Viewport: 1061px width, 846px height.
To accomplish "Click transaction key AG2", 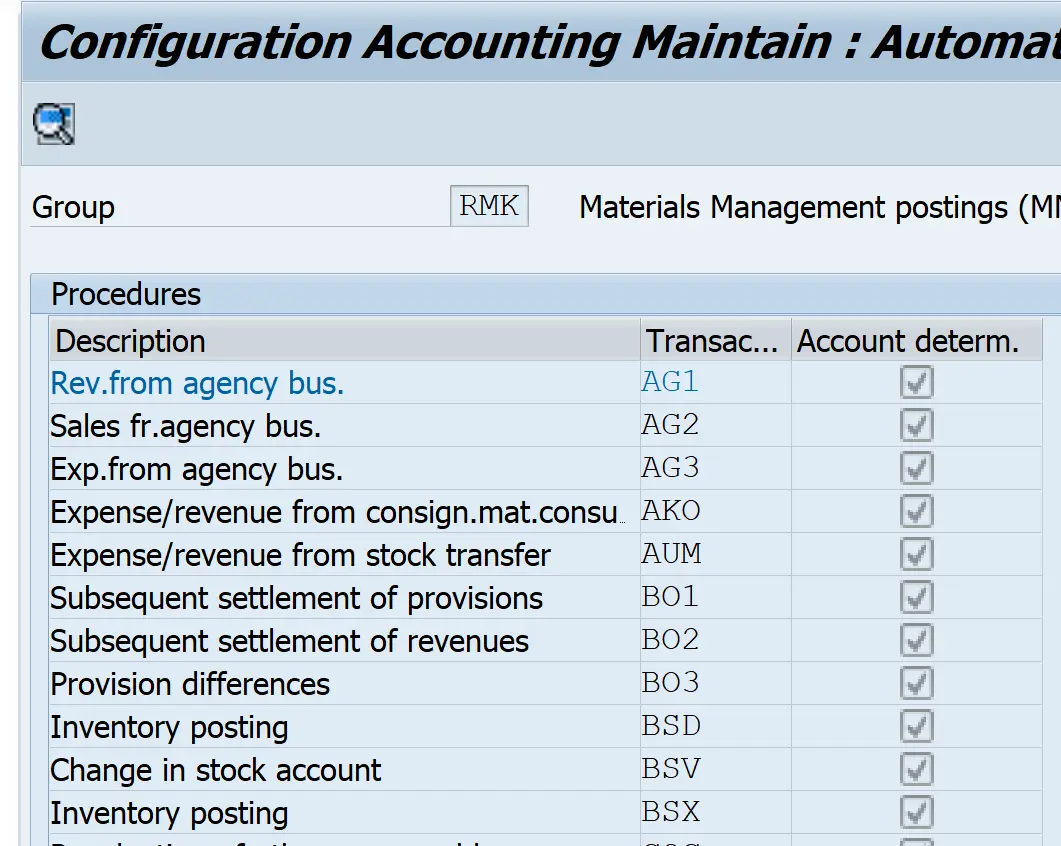I will pyautogui.click(x=670, y=425).
